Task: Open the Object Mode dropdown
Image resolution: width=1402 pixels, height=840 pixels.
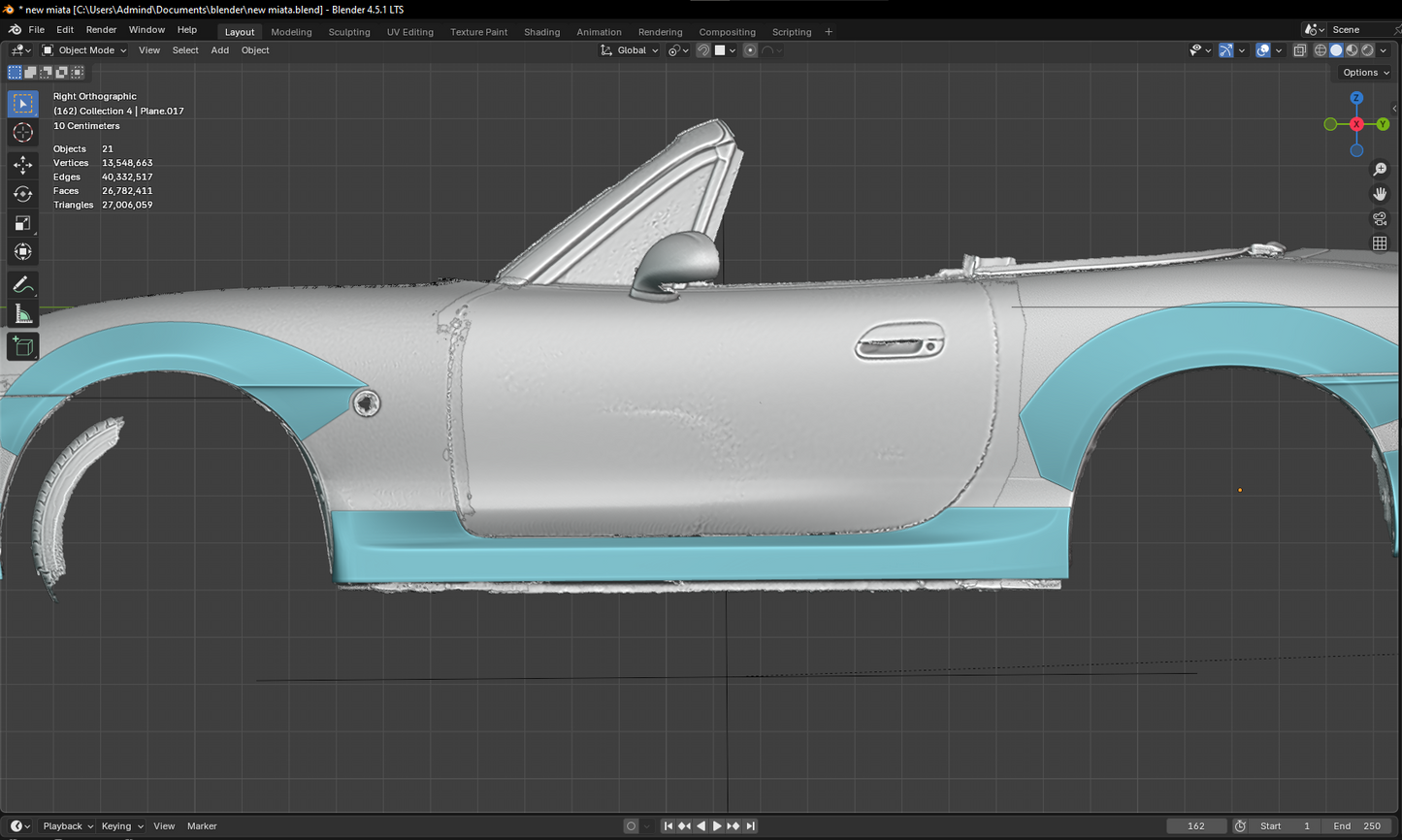Action: tap(84, 49)
